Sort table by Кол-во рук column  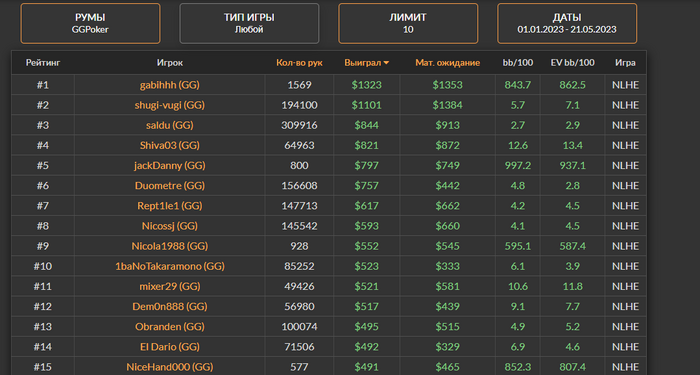click(x=299, y=63)
